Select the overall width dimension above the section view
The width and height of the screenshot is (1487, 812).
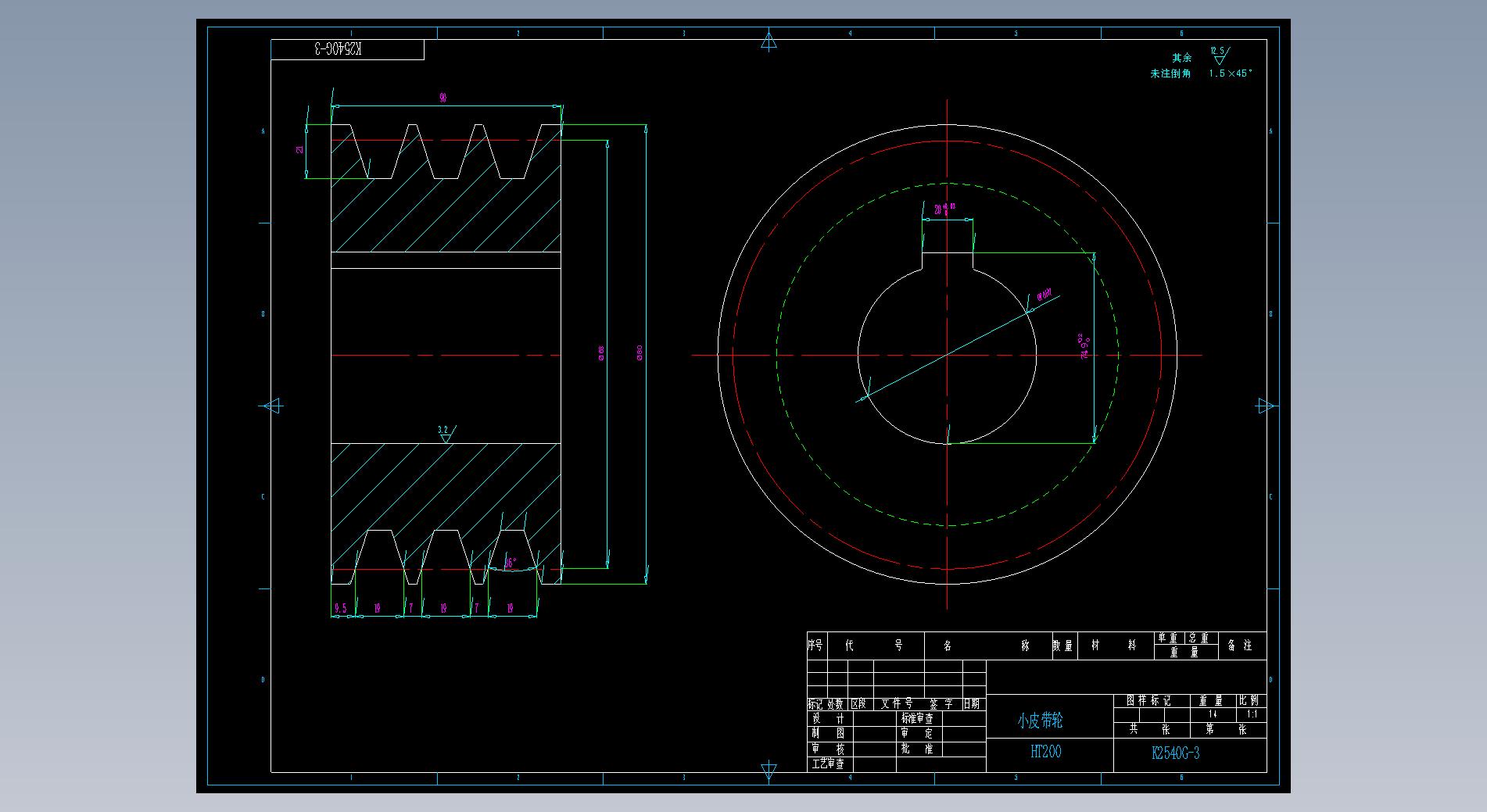pos(443,98)
